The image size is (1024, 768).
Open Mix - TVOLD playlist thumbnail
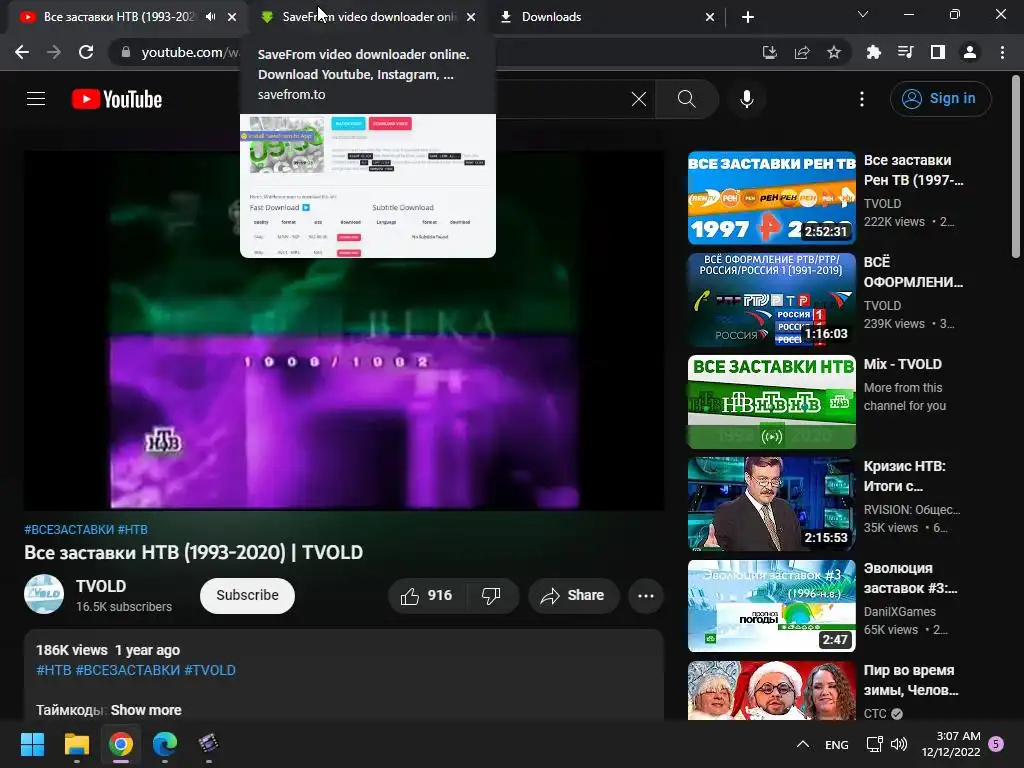point(771,402)
